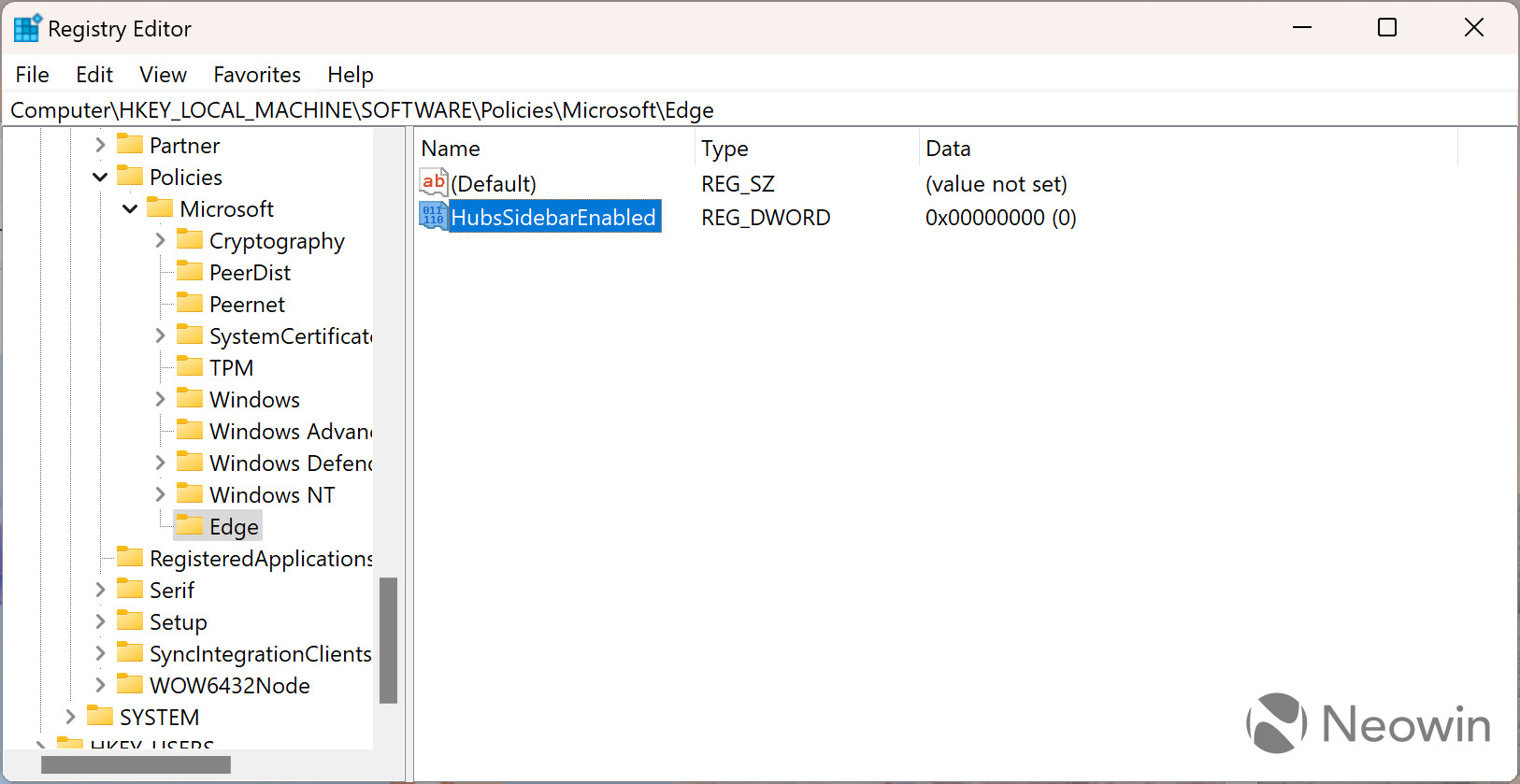1520x784 pixels.
Task: Select the Setup folder icon
Action: tap(130, 620)
